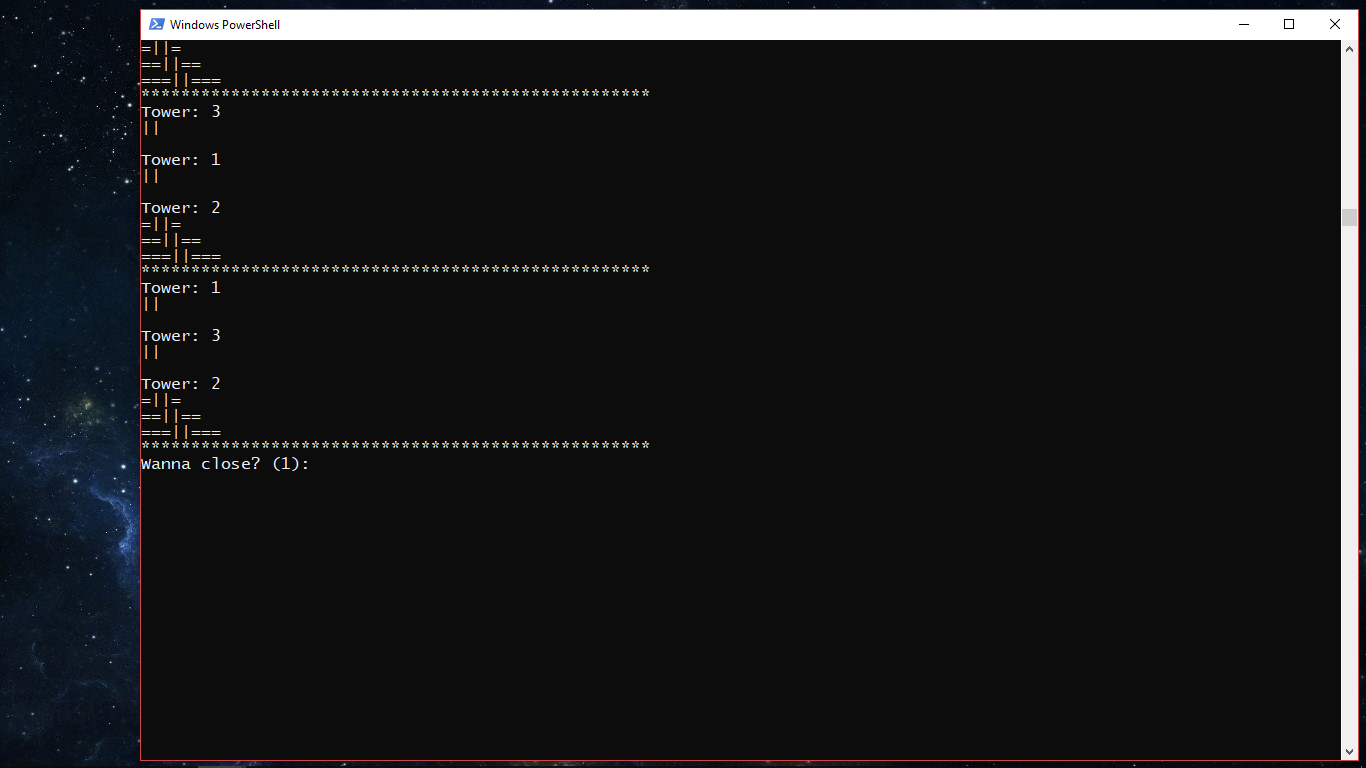Click the topmost "Tower: 3" line

pos(181,111)
